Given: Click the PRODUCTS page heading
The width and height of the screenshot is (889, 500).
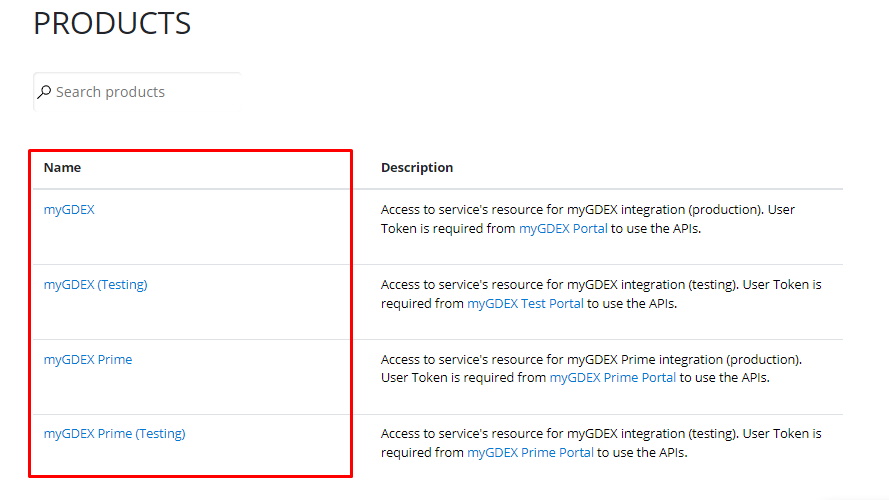Looking at the screenshot, I should tap(112, 23).
